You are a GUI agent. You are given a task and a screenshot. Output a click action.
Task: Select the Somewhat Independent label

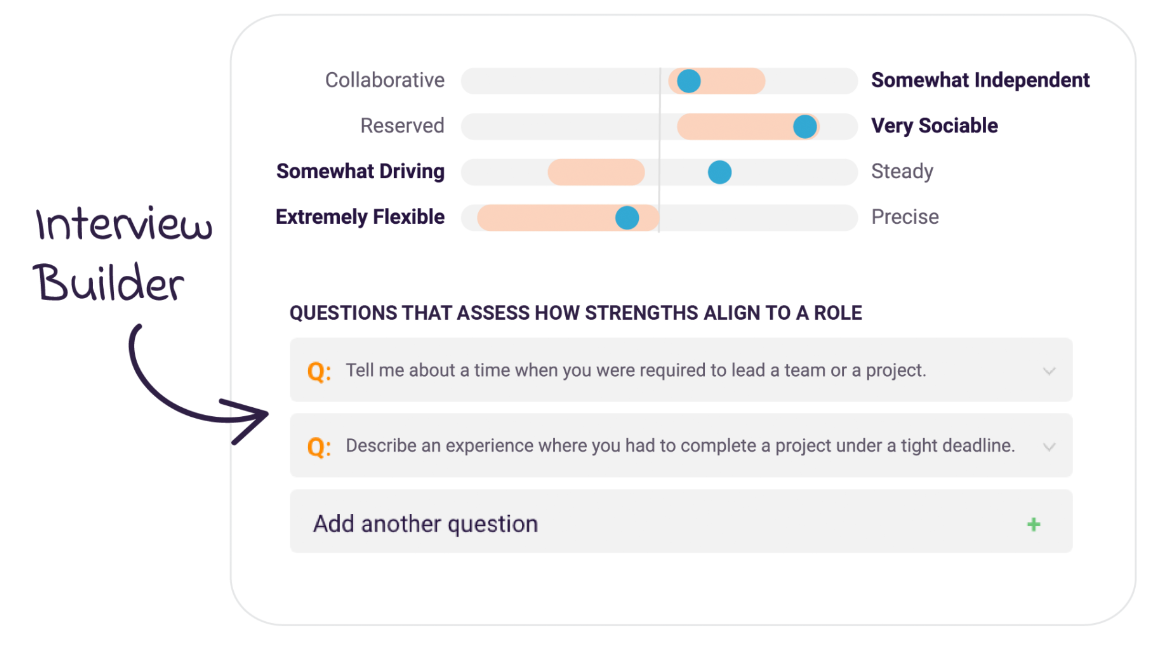[980, 80]
